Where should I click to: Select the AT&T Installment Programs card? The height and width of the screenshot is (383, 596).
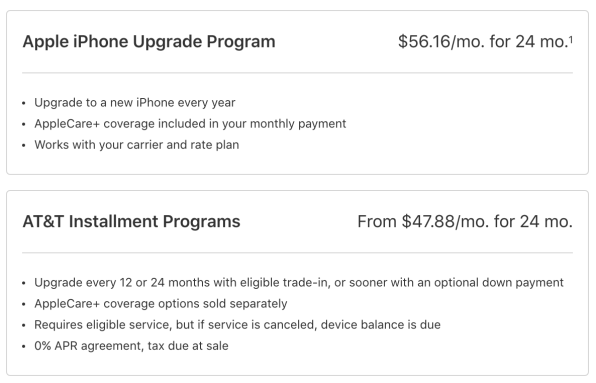coord(298,283)
